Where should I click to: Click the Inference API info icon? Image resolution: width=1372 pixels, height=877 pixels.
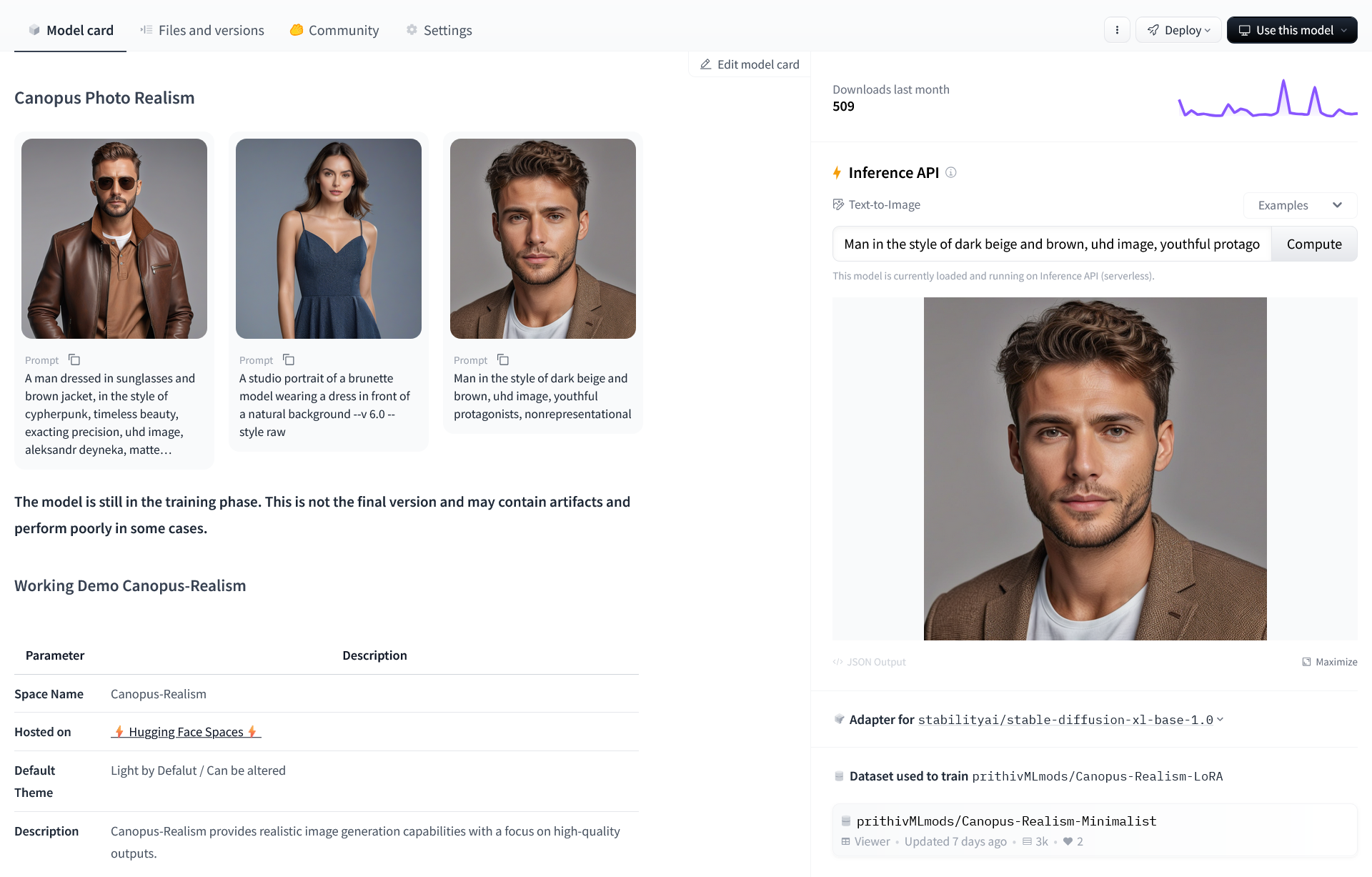(951, 172)
